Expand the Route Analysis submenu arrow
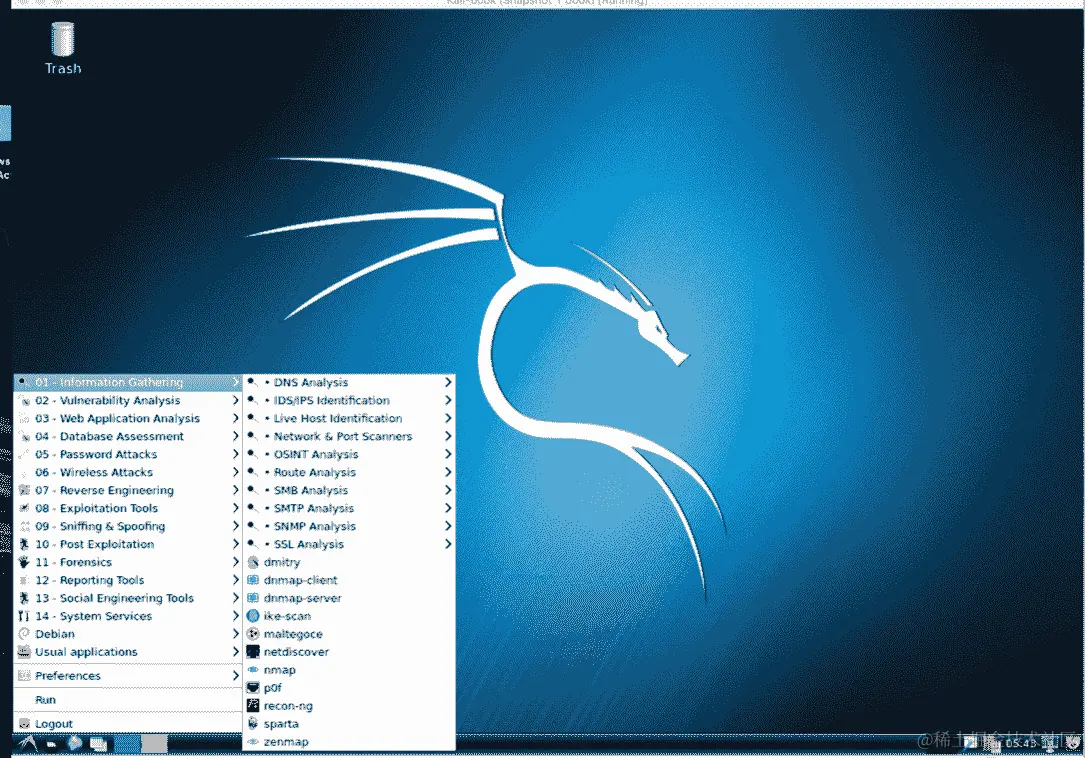The height and width of the screenshot is (758, 1085). 448,472
